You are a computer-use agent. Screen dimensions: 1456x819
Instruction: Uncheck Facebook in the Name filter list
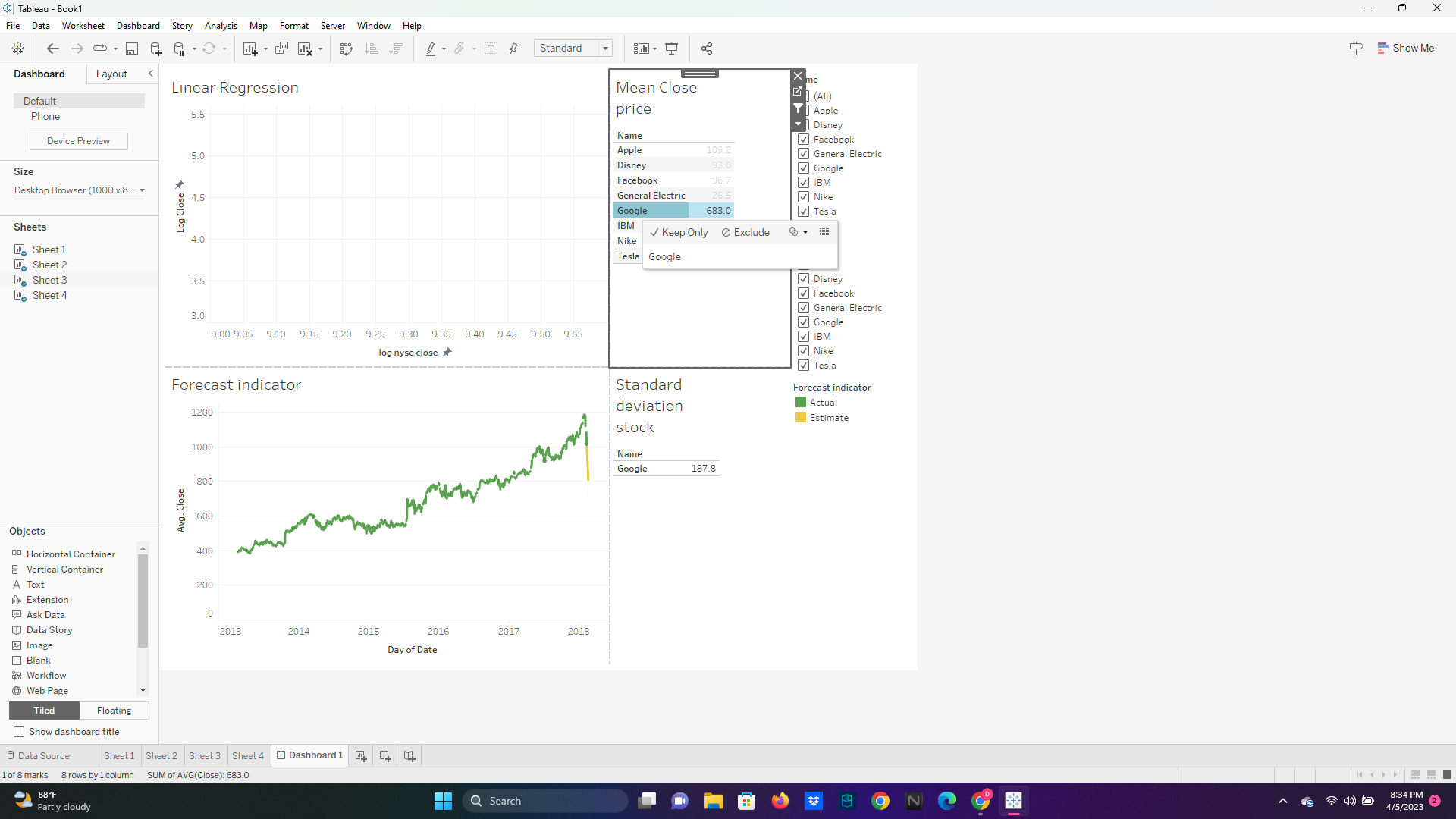click(804, 139)
